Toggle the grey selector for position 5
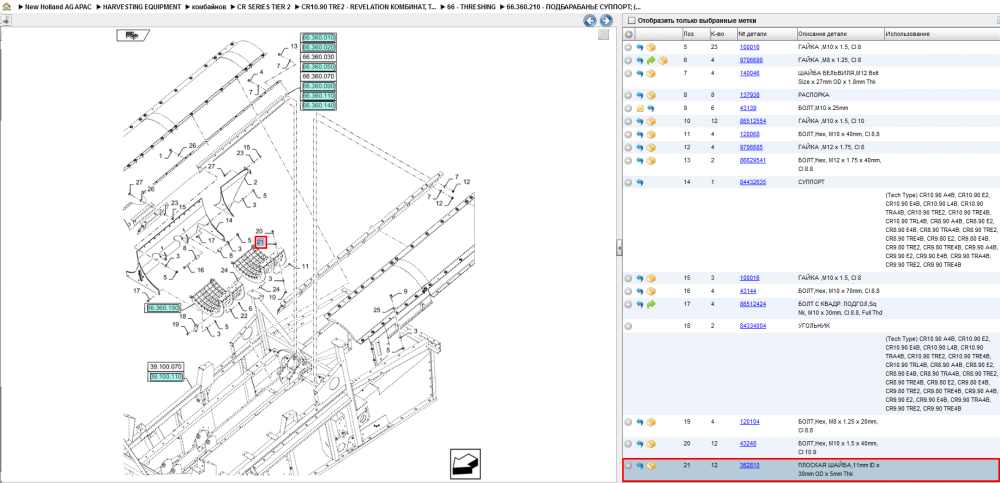 tap(628, 47)
